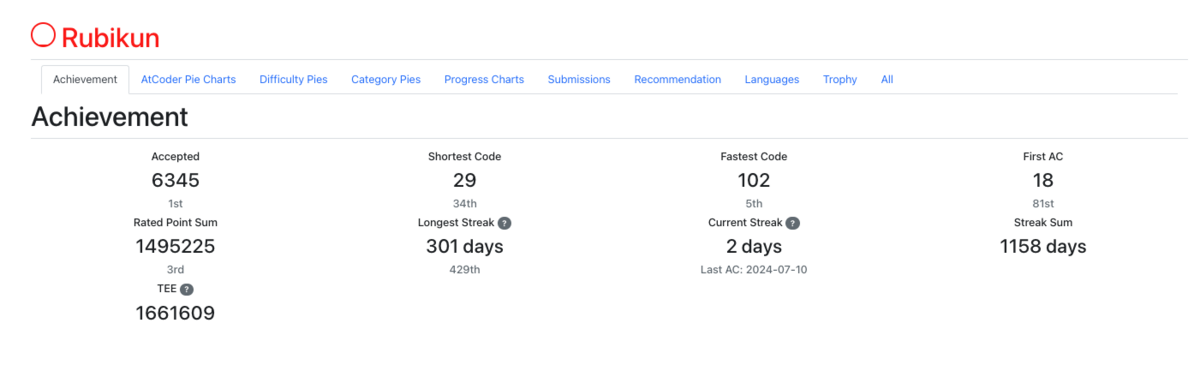Select the Achievement tab

coord(86,80)
